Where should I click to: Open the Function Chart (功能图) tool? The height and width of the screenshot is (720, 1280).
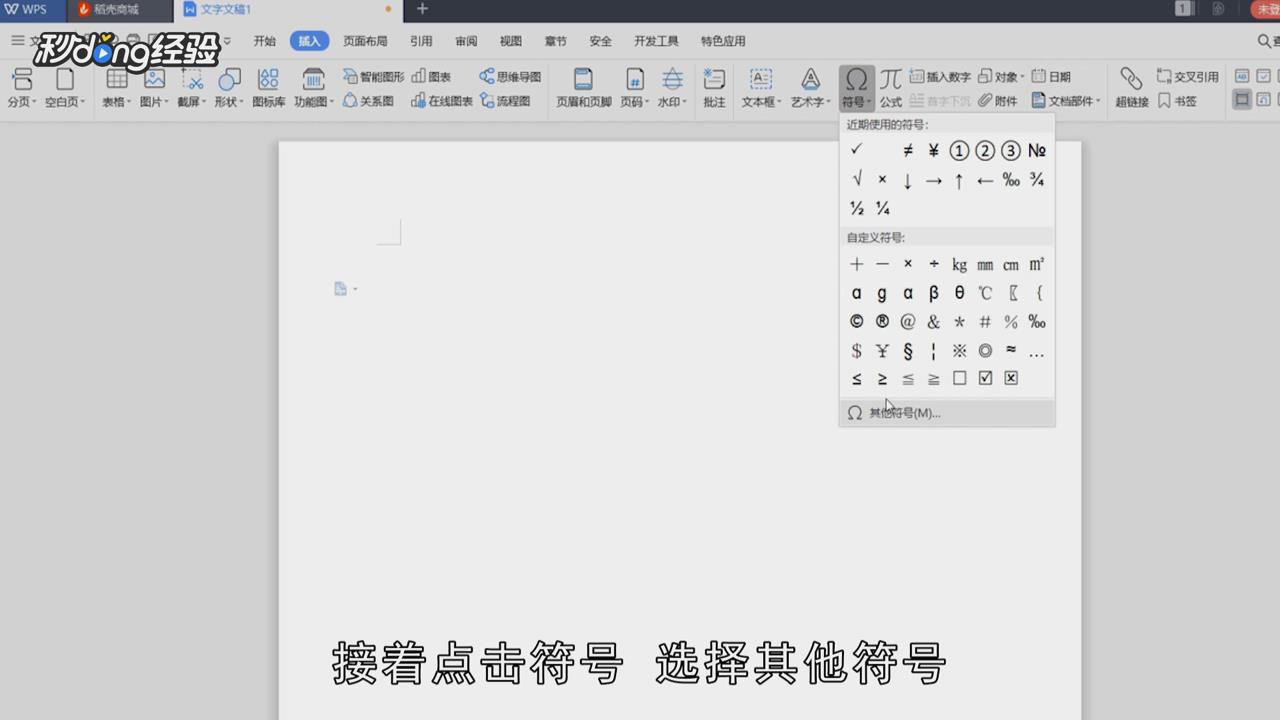tap(313, 88)
